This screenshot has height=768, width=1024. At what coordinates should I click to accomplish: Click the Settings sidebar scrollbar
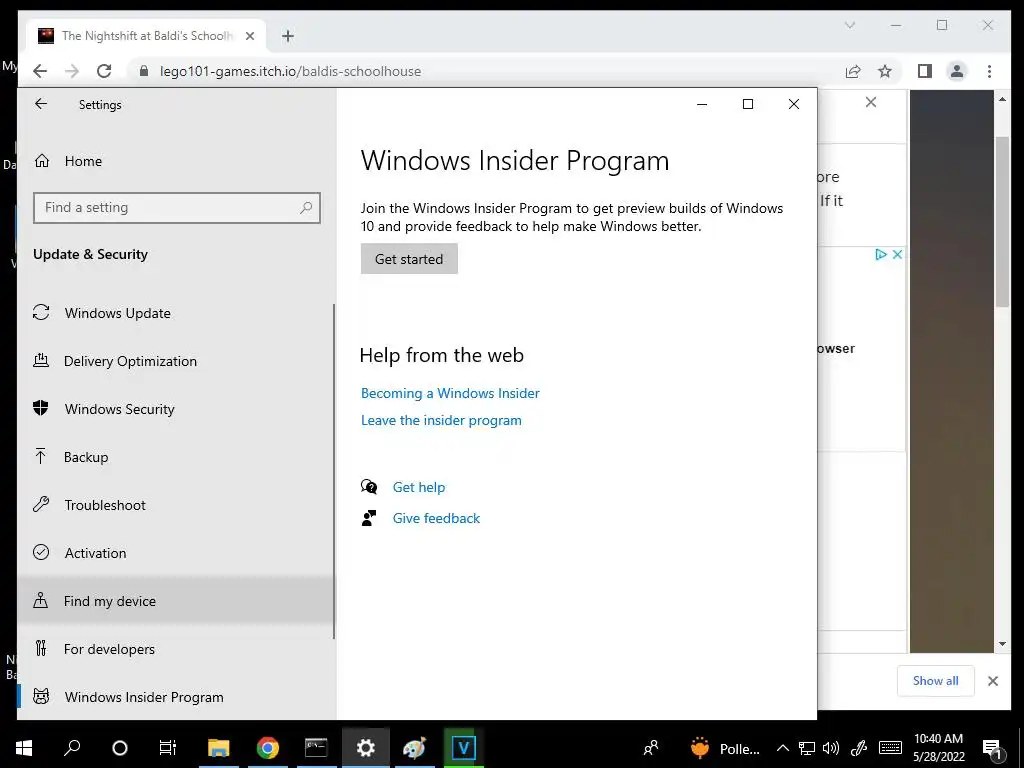click(x=334, y=470)
